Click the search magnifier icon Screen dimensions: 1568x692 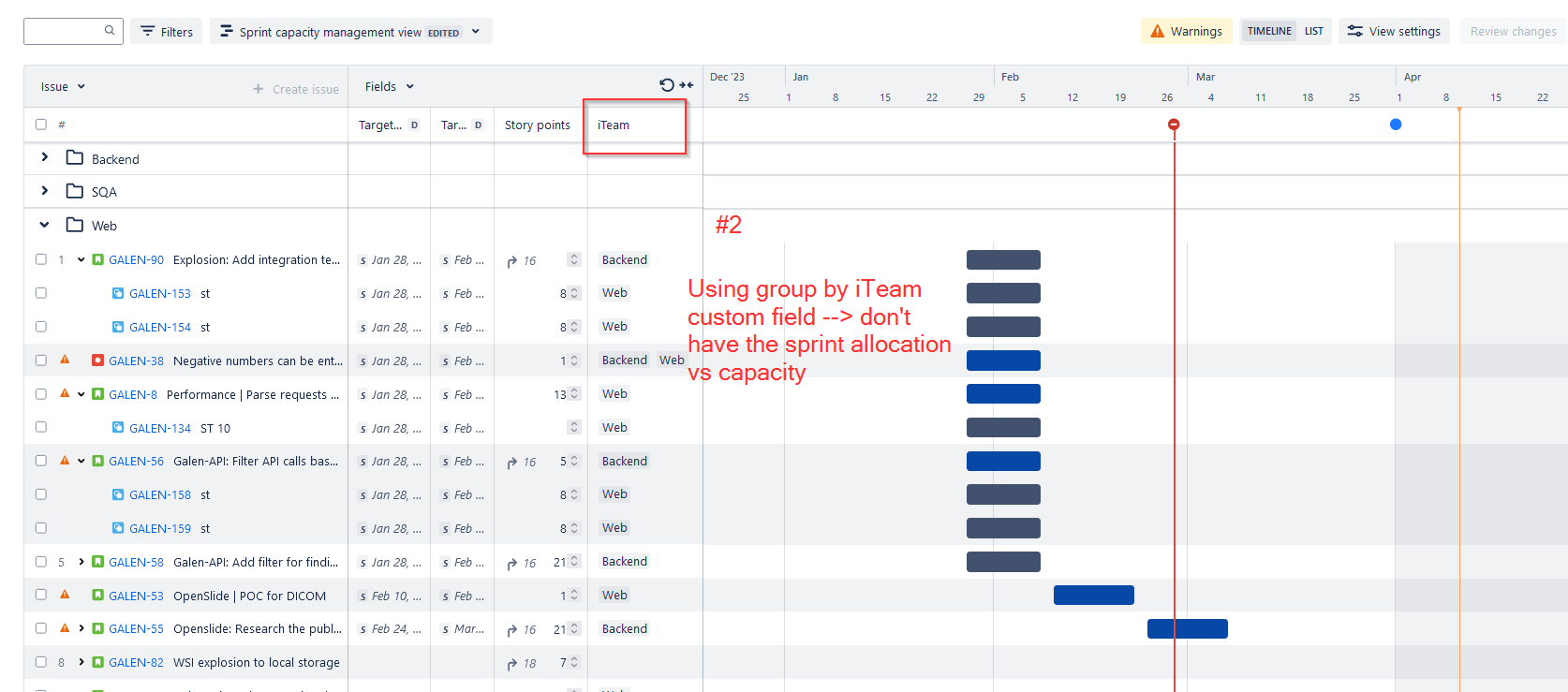click(x=110, y=31)
